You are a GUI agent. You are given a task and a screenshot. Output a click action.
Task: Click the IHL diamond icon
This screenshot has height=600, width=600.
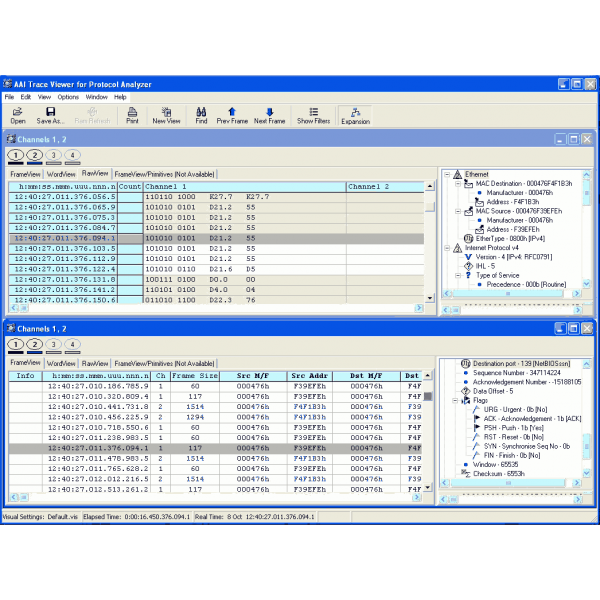point(468,266)
